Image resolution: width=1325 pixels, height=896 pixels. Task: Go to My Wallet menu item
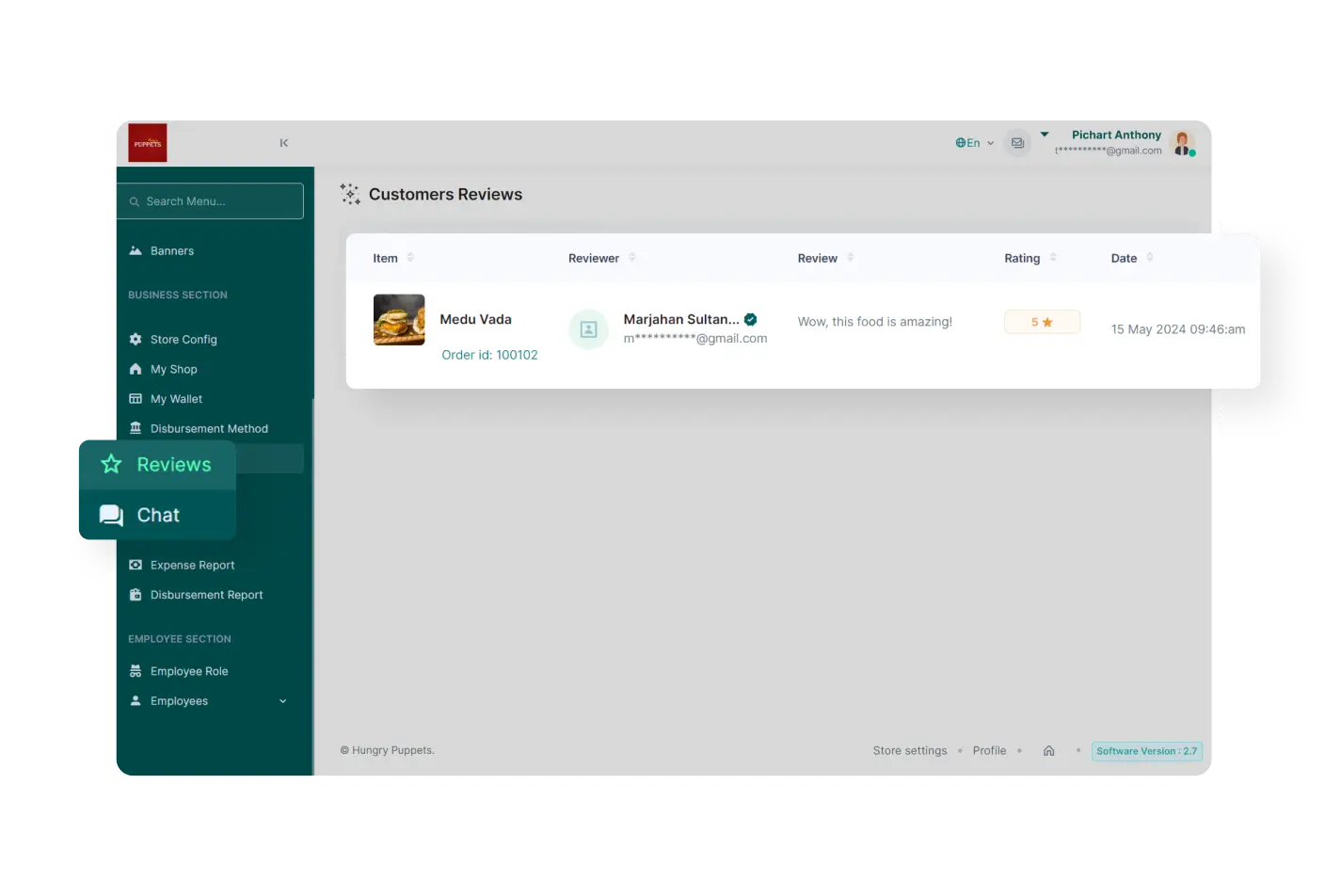point(176,399)
